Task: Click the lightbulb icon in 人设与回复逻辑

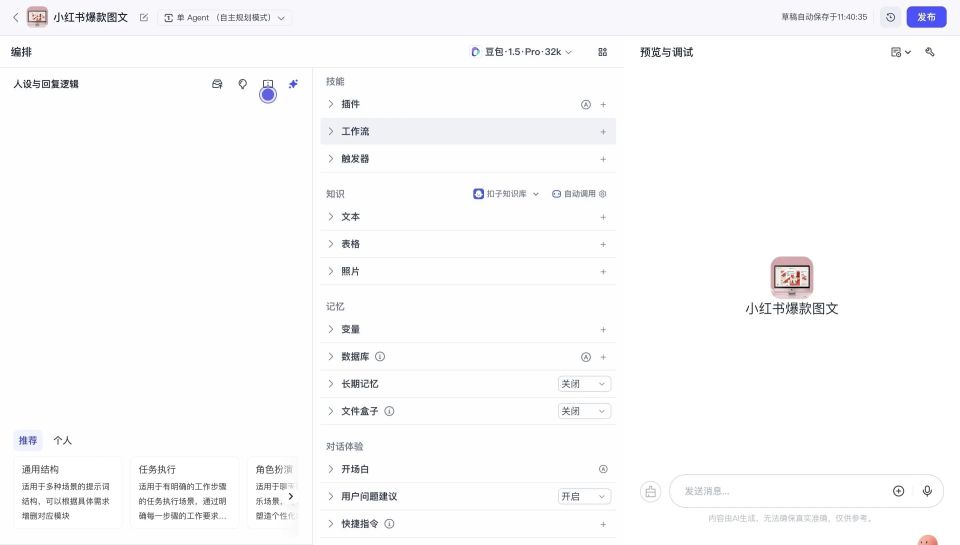Action: coord(242,84)
